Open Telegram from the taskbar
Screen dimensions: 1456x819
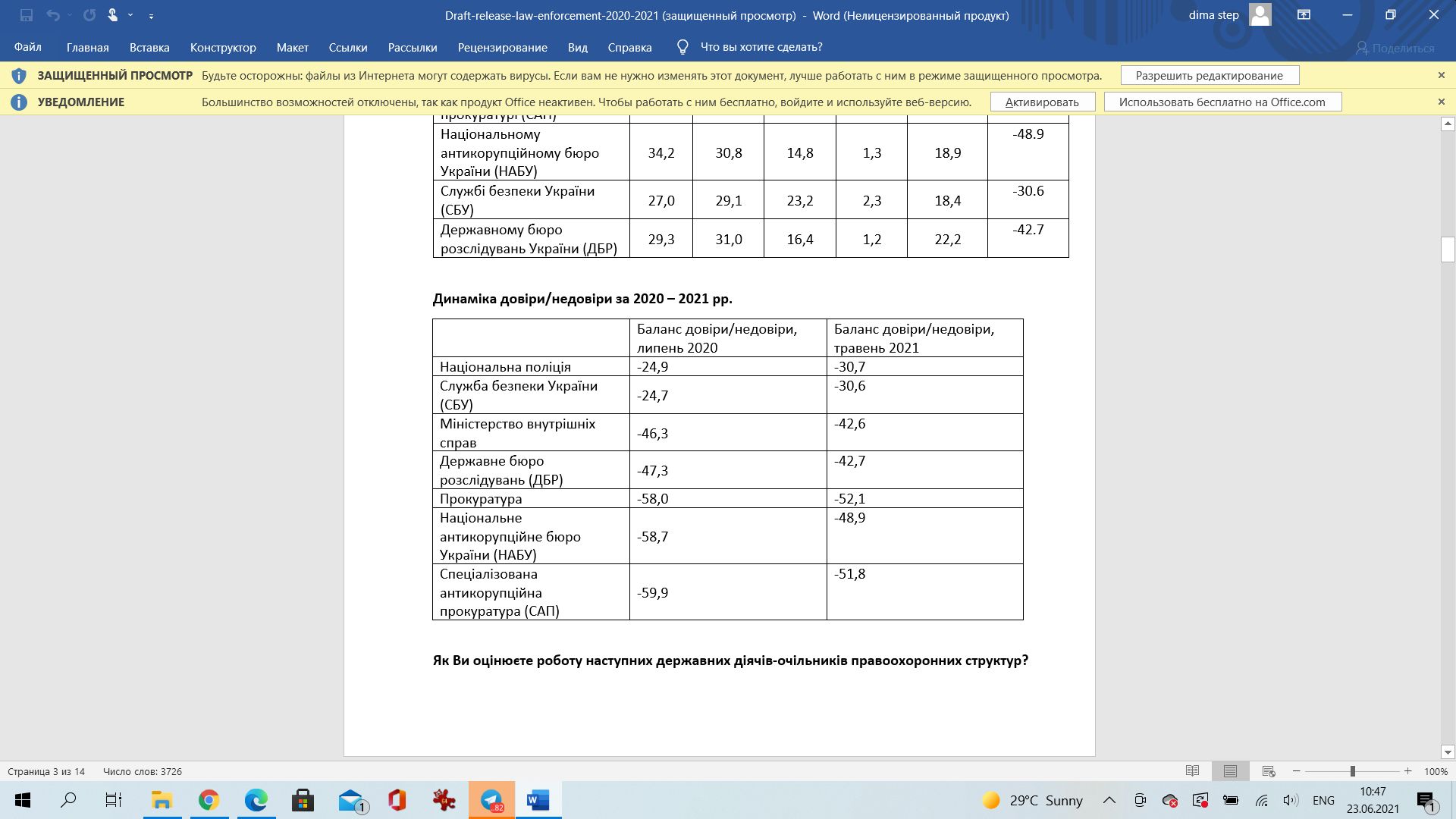point(491,800)
